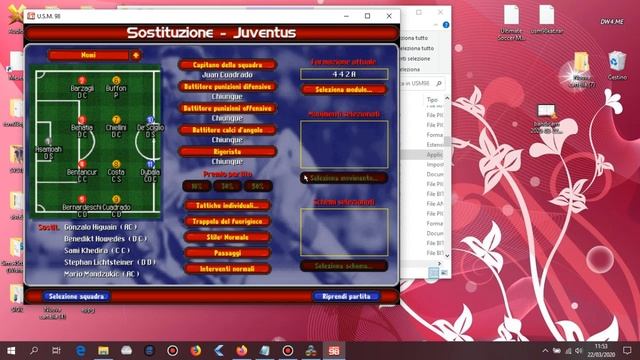Select Chiellini's yellow player marker
This screenshot has height=360, width=640.
(116, 120)
